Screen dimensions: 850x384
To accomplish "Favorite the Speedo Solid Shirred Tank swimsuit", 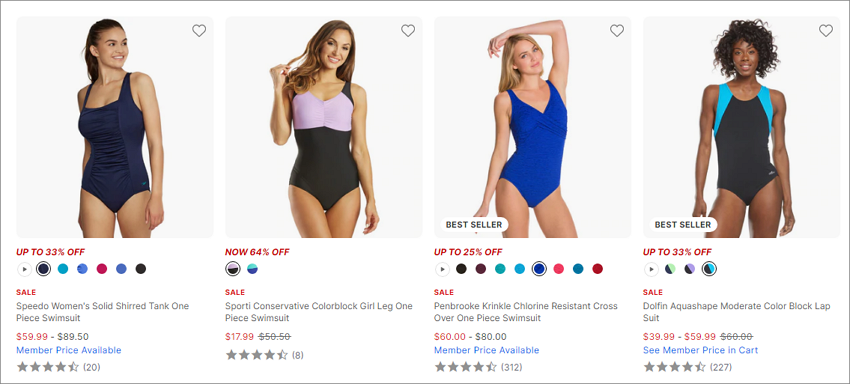I will click(199, 31).
